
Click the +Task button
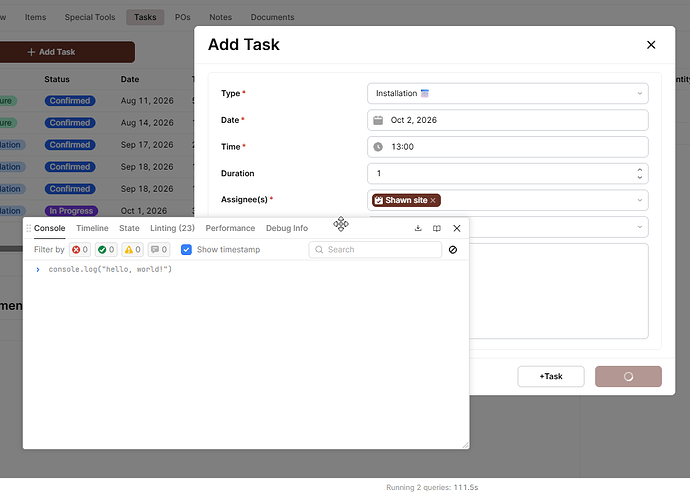click(x=551, y=376)
